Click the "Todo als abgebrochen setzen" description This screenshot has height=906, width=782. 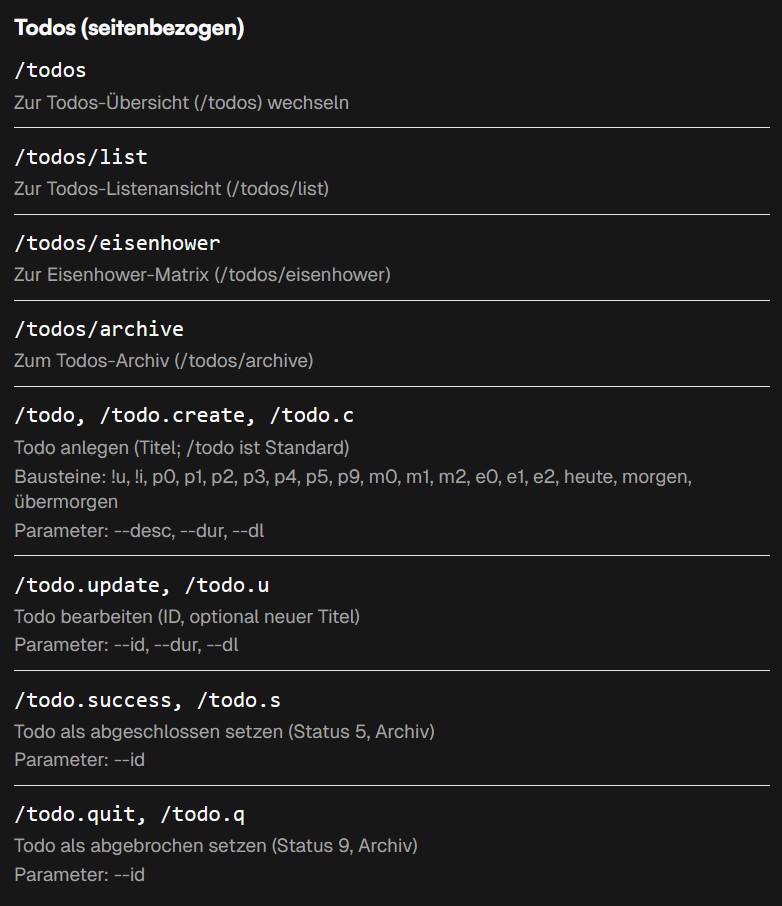click(215, 846)
